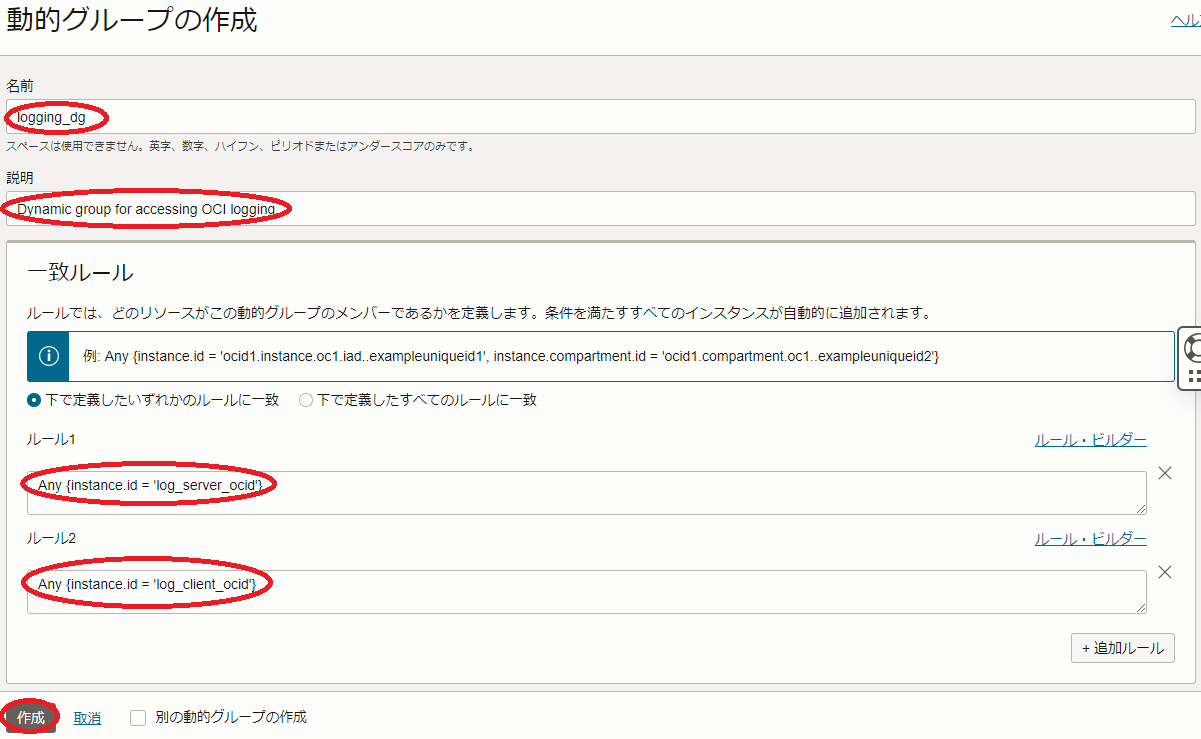This screenshot has height=739, width=1201.
Task: Click the '+ 追加ルール' add rule button
Action: point(1122,648)
